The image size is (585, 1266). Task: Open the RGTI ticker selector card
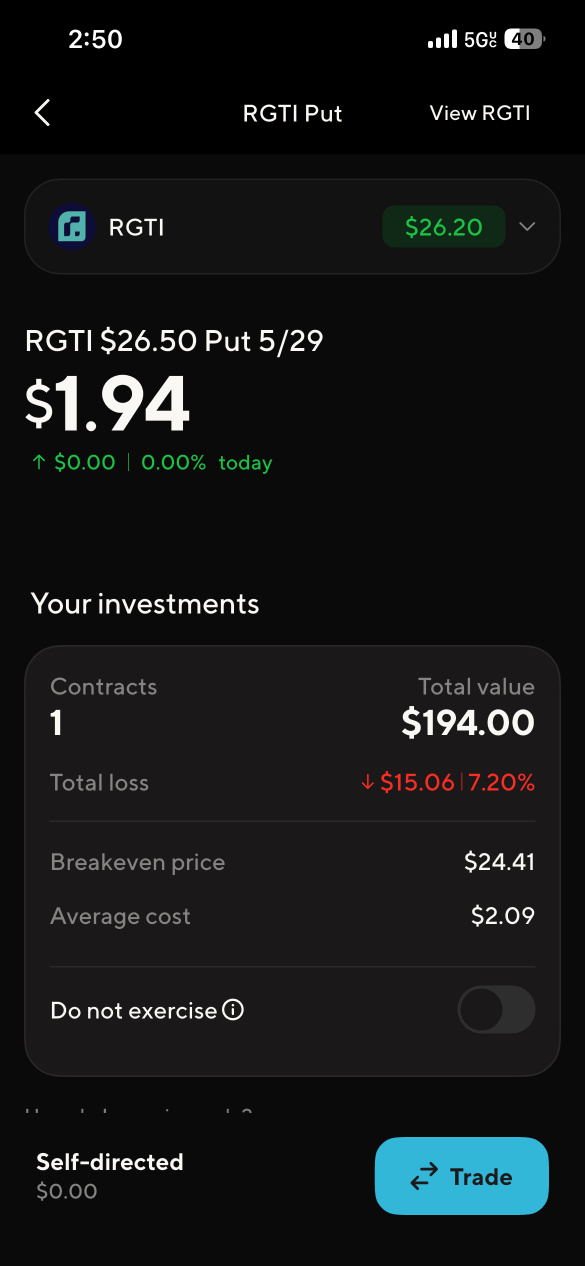292,227
